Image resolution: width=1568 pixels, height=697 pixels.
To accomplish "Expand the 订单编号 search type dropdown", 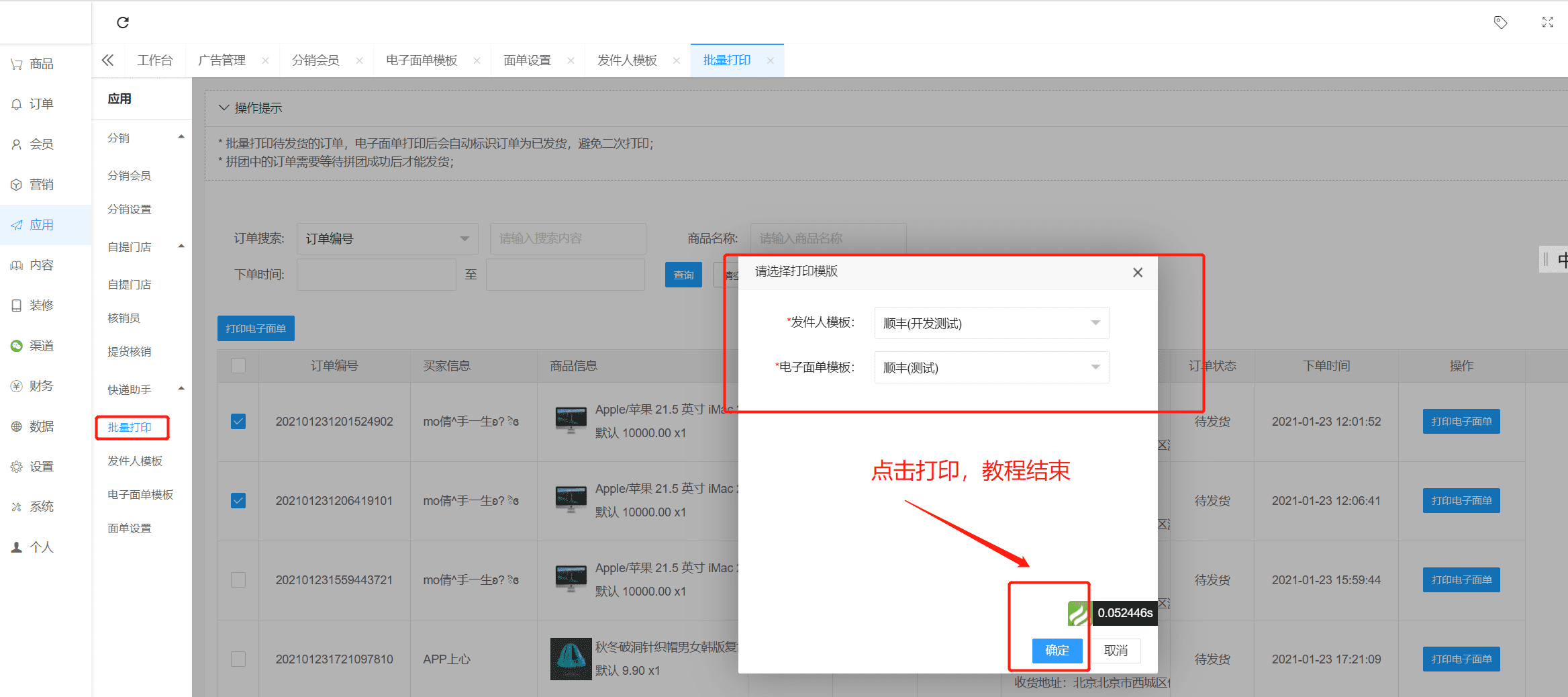I will tap(387, 239).
